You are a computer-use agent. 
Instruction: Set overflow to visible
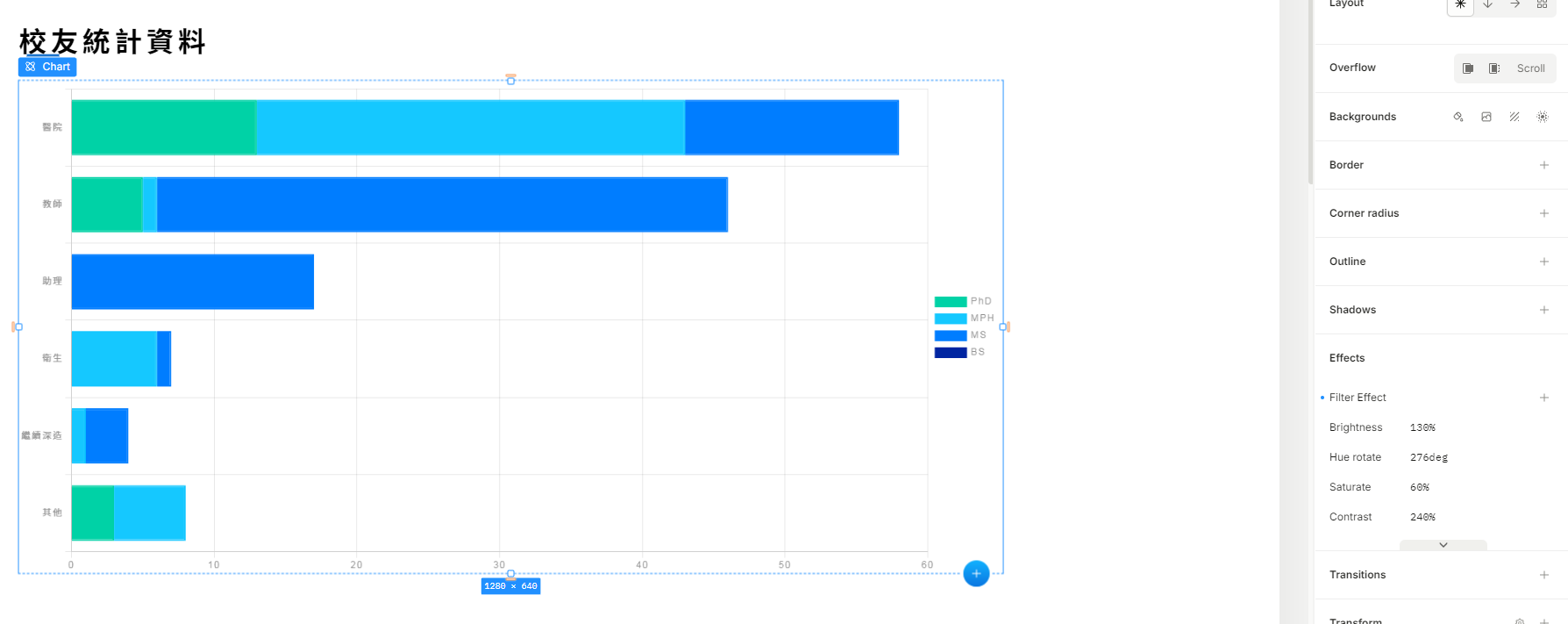[1468, 68]
